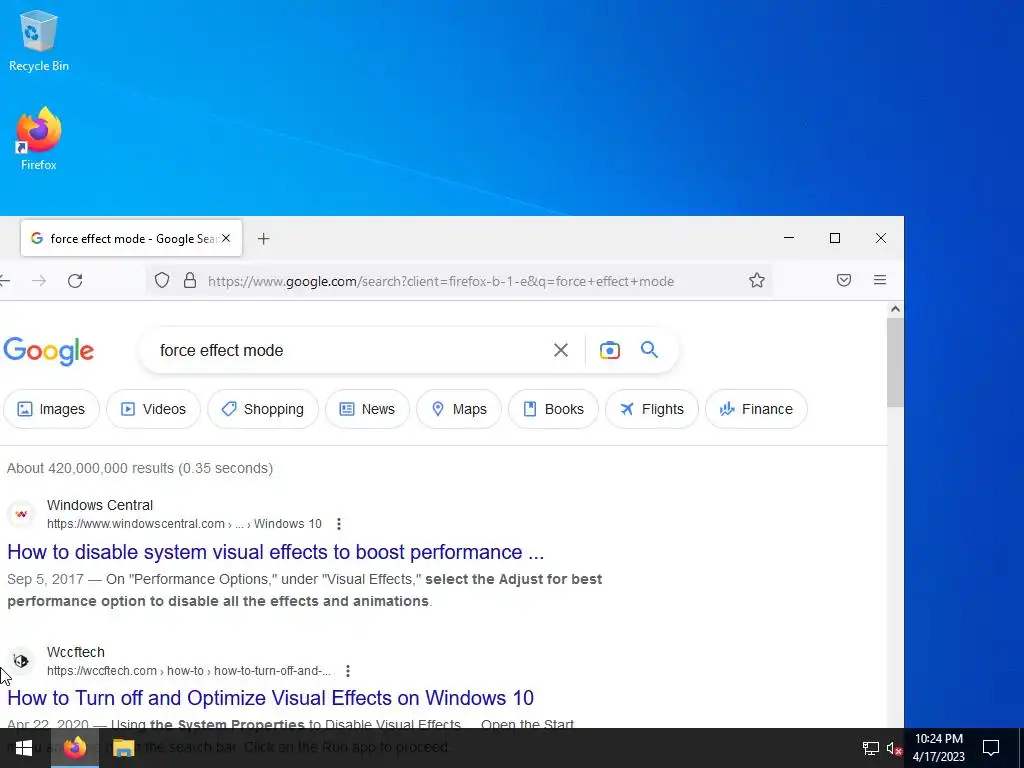
Task: Click the page vertical scrollbar thumb
Action: [x=895, y=362]
